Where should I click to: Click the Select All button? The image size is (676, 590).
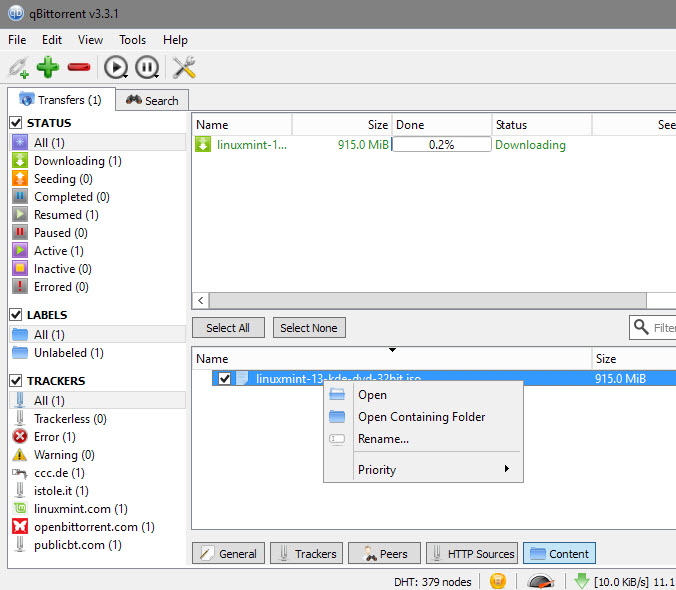228,328
